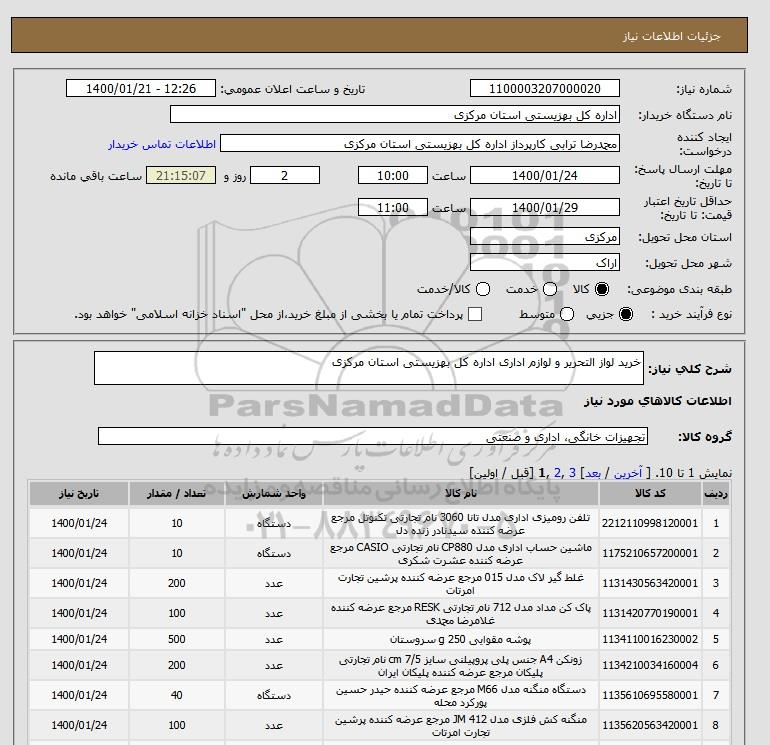
Task: Click the دستگاه منگنه M66 item name
Action: (x=461, y=695)
